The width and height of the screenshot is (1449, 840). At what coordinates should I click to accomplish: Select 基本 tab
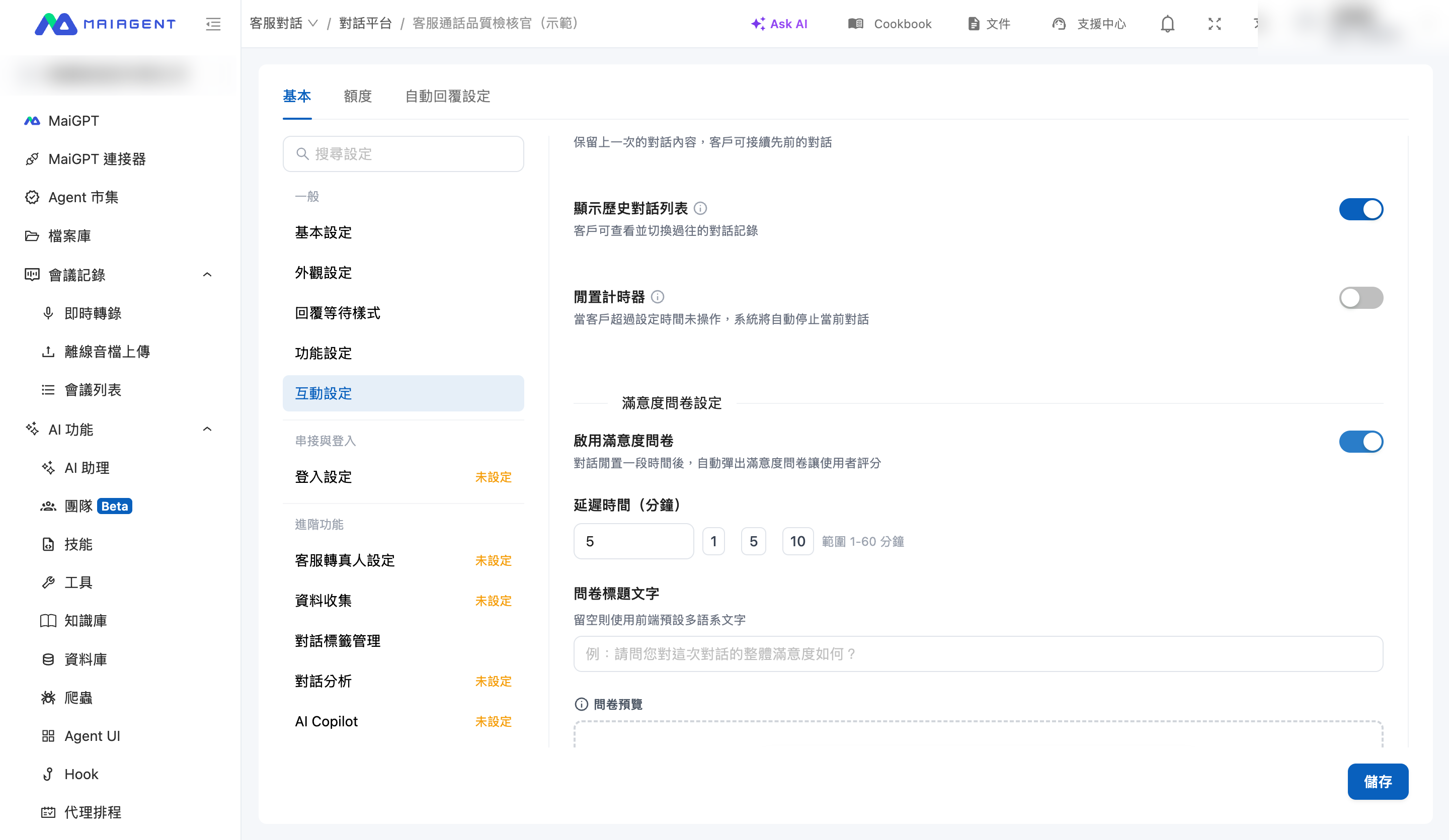(x=297, y=96)
